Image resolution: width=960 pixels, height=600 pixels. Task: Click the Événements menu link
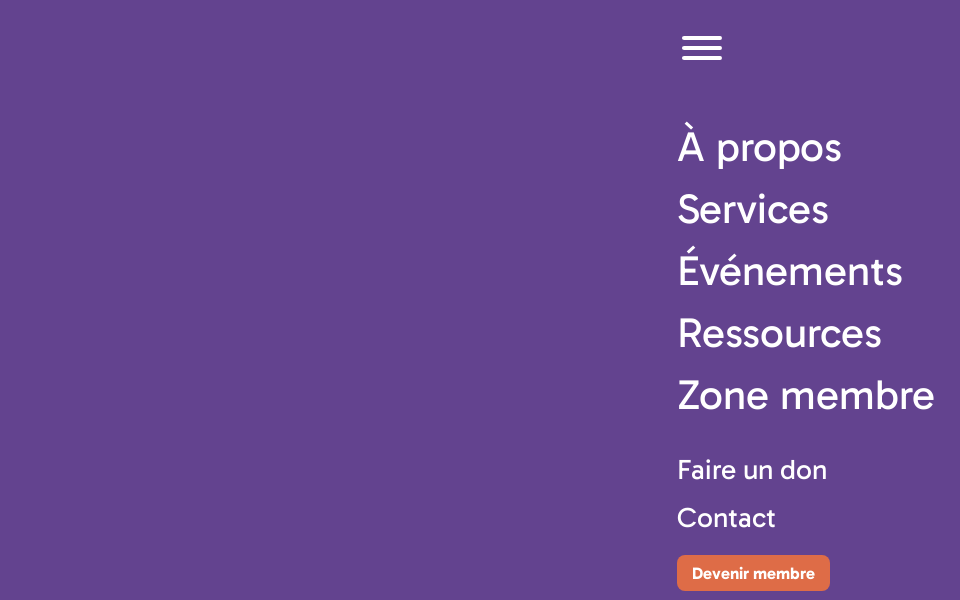point(790,272)
